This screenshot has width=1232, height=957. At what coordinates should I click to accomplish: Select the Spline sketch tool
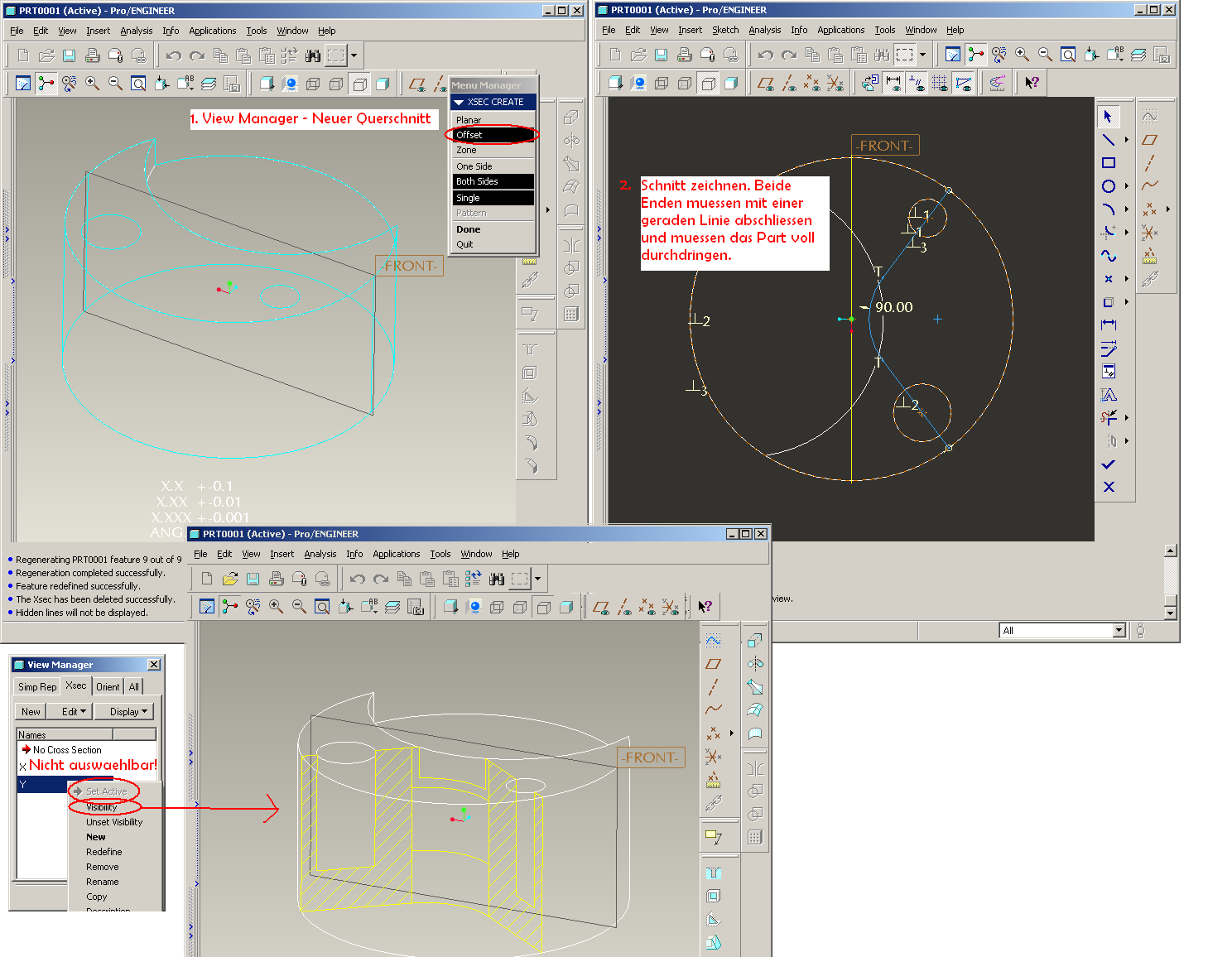1109,256
